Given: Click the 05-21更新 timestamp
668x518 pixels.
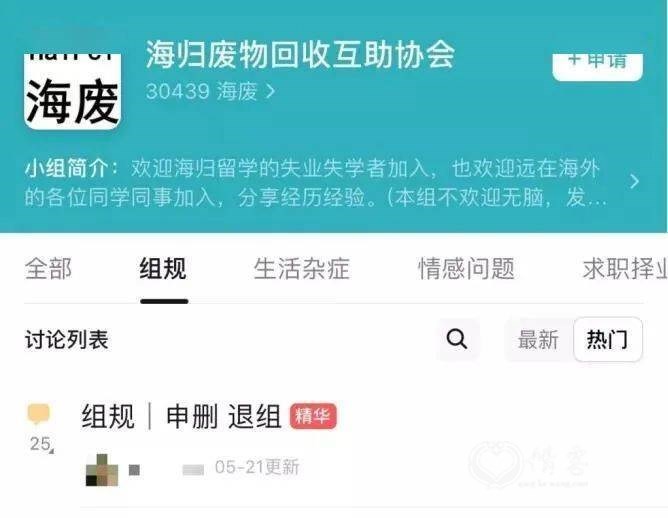Looking at the screenshot, I should (257, 467).
